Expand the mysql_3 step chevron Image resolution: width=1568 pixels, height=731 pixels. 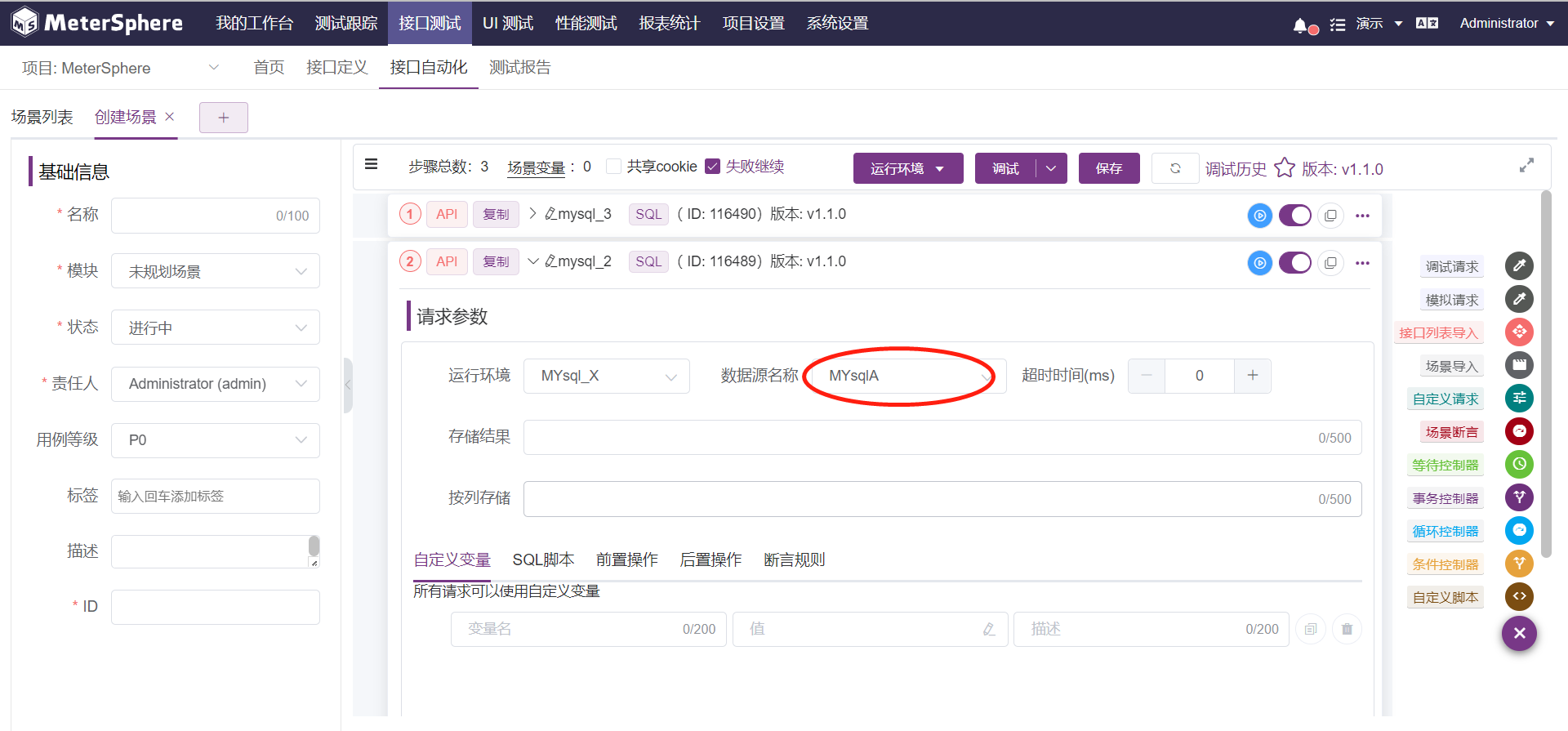pyautogui.click(x=532, y=214)
